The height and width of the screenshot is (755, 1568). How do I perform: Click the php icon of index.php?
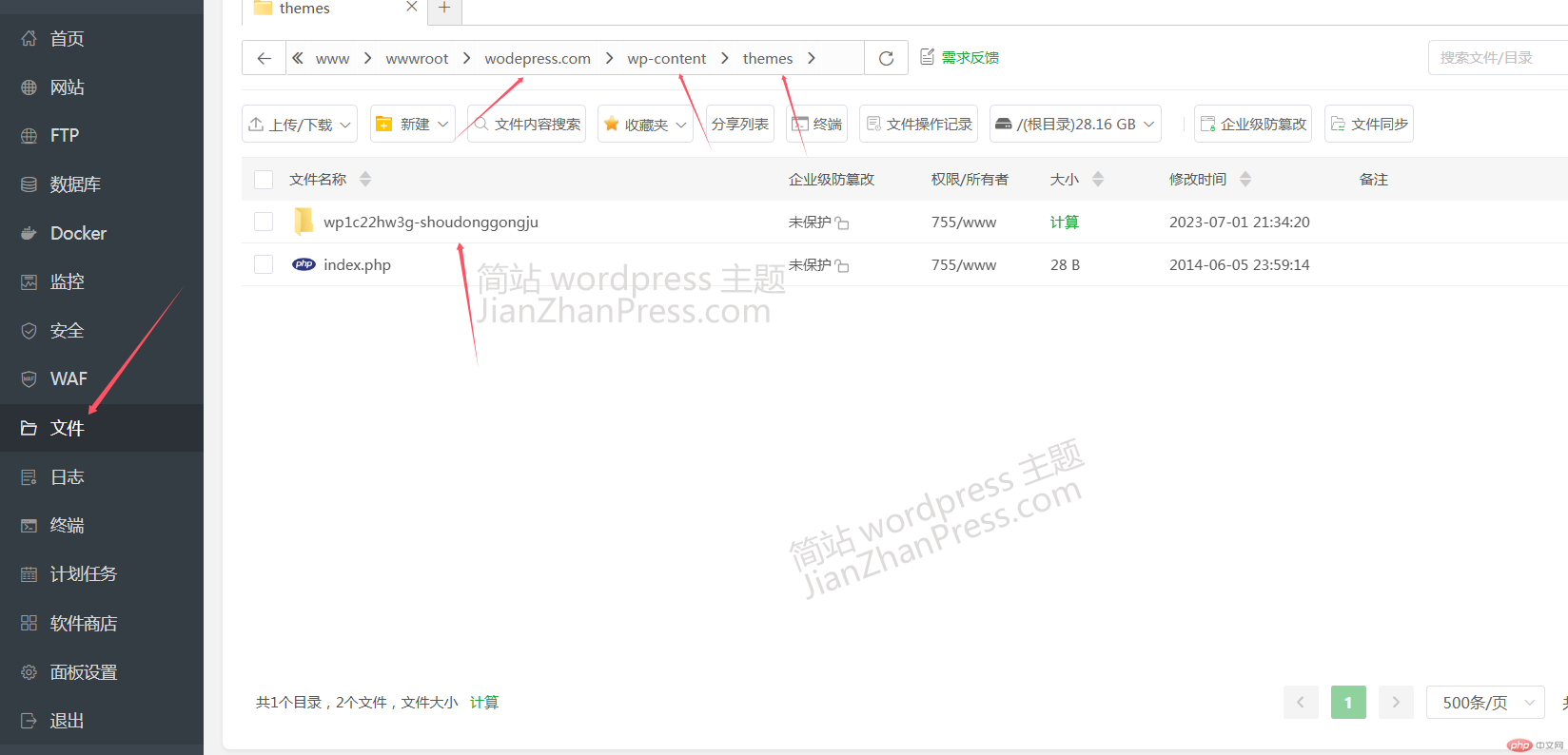pyautogui.click(x=304, y=264)
